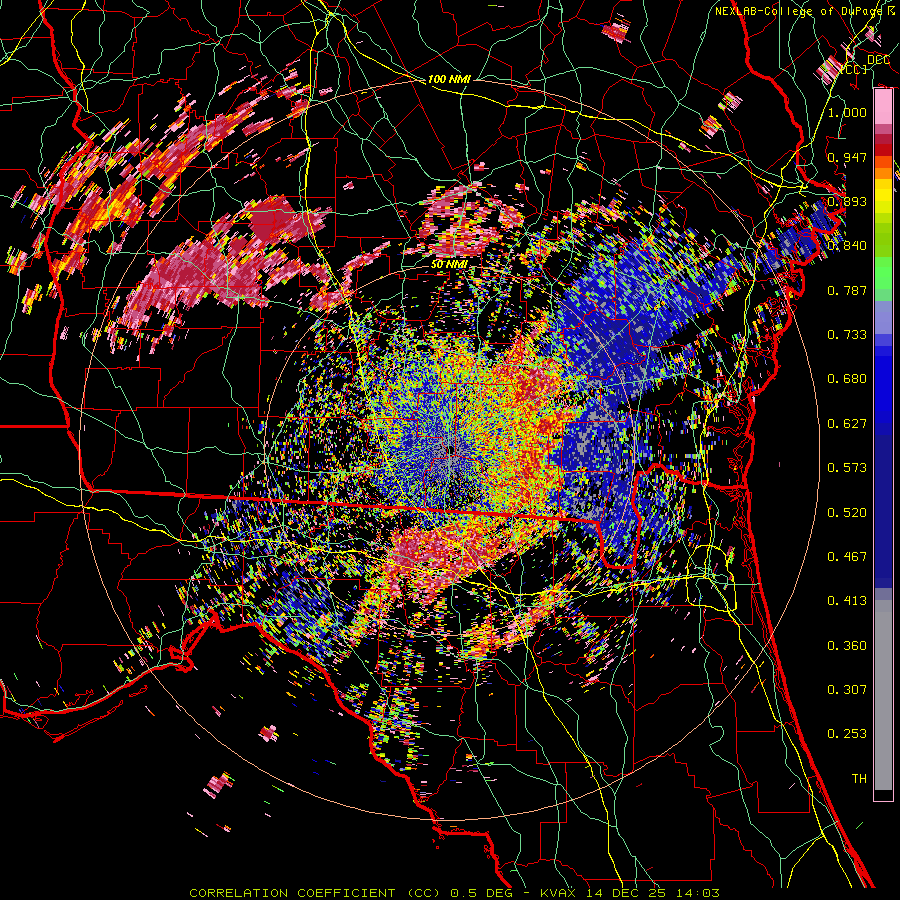Click the 14 DEC 25 date text
900x900 pixels.
click(x=628, y=893)
